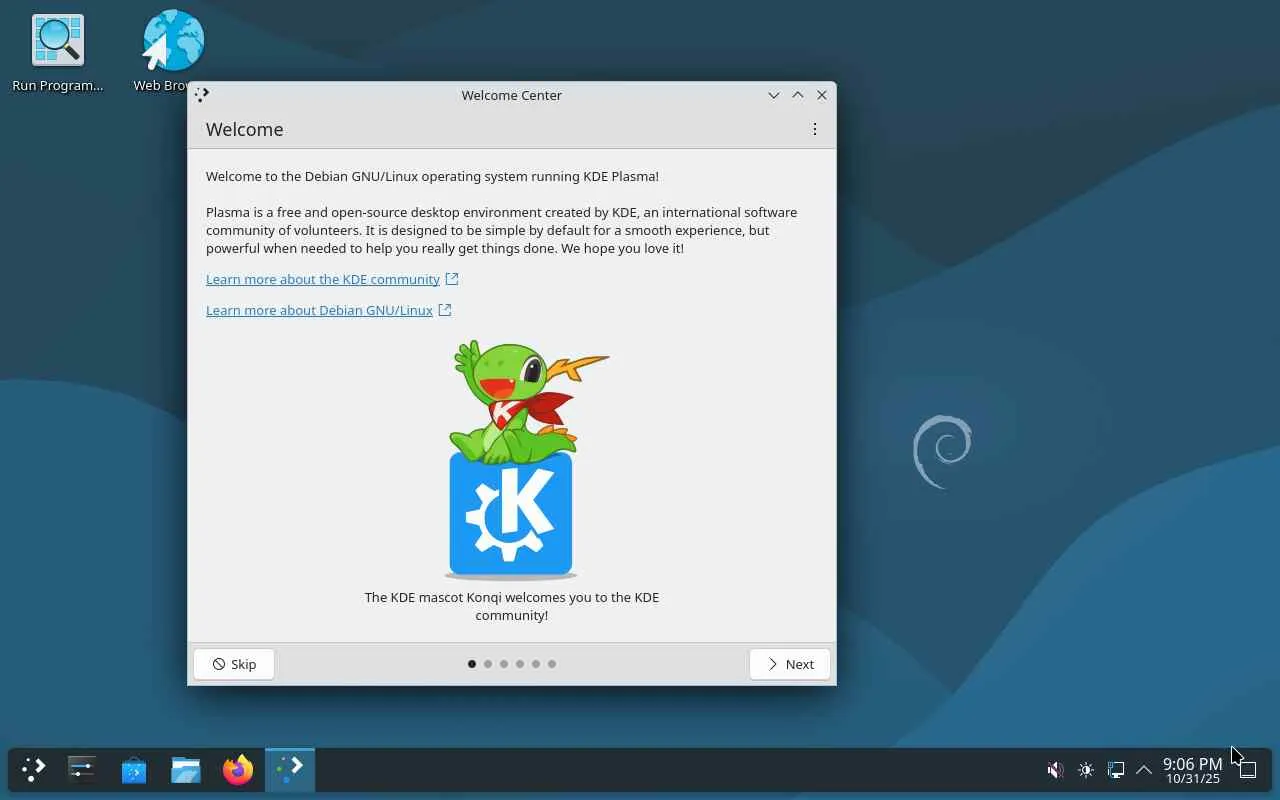Image resolution: width=1280 pixels, height=800 pixels.
Task: Click the external-link icon after the Debian link
Action: click(445, 310)
